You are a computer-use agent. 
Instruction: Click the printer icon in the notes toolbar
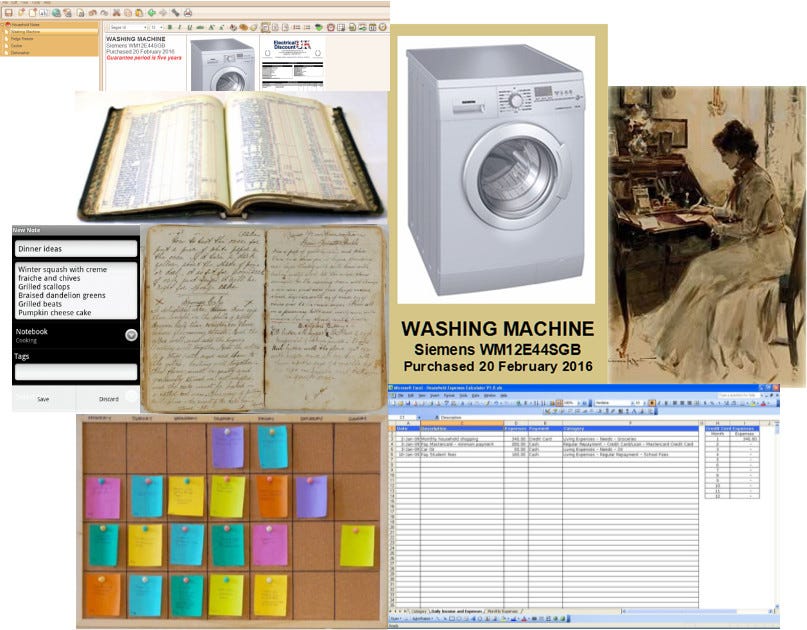click(x=188, y=12)
